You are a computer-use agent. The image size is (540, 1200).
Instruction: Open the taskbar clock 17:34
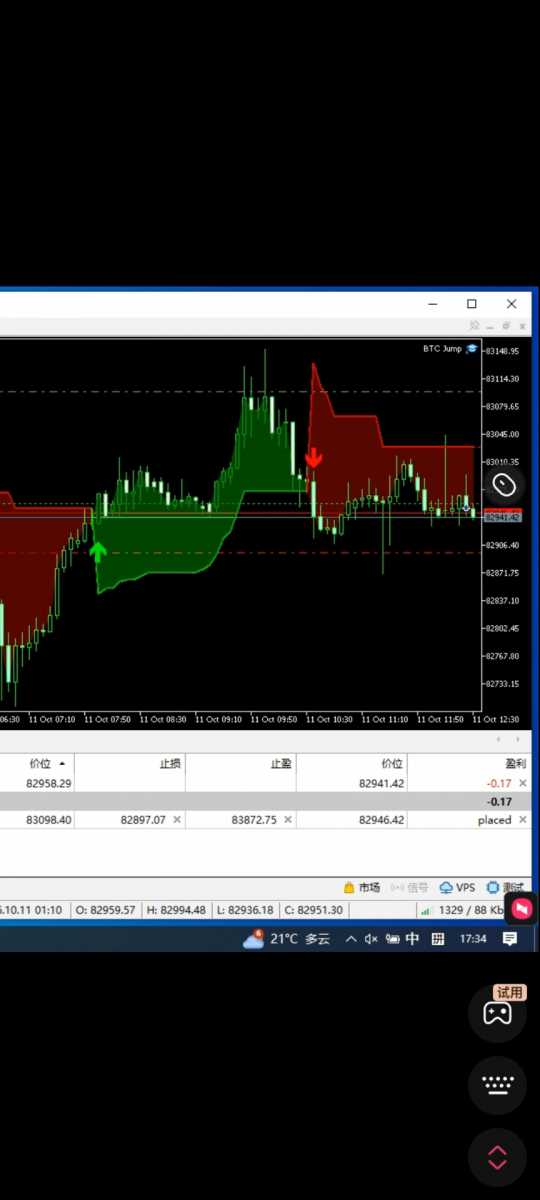pos(474,939)
